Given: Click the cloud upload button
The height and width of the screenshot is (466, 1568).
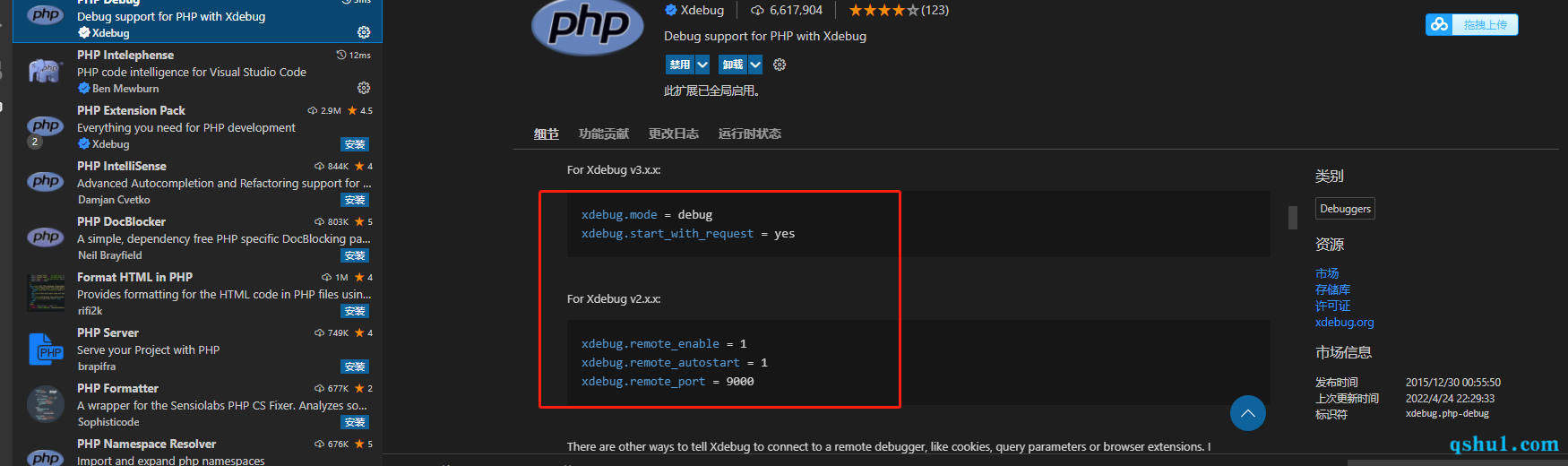Looking at the screenshot, I should click(x=1471, y=24).
